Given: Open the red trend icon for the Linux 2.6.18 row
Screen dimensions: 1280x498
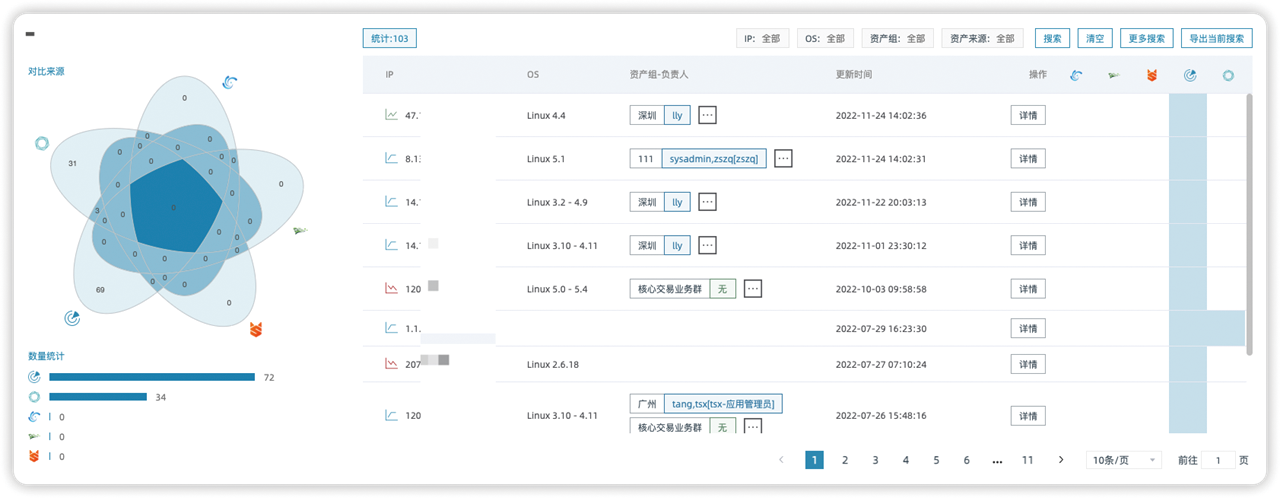Looking at the screenshot, I should click(391, 363).
